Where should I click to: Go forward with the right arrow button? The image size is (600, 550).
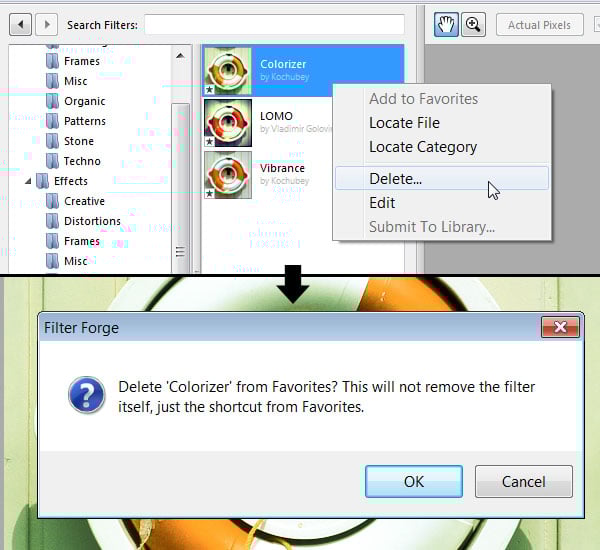(x=46, y=25)
